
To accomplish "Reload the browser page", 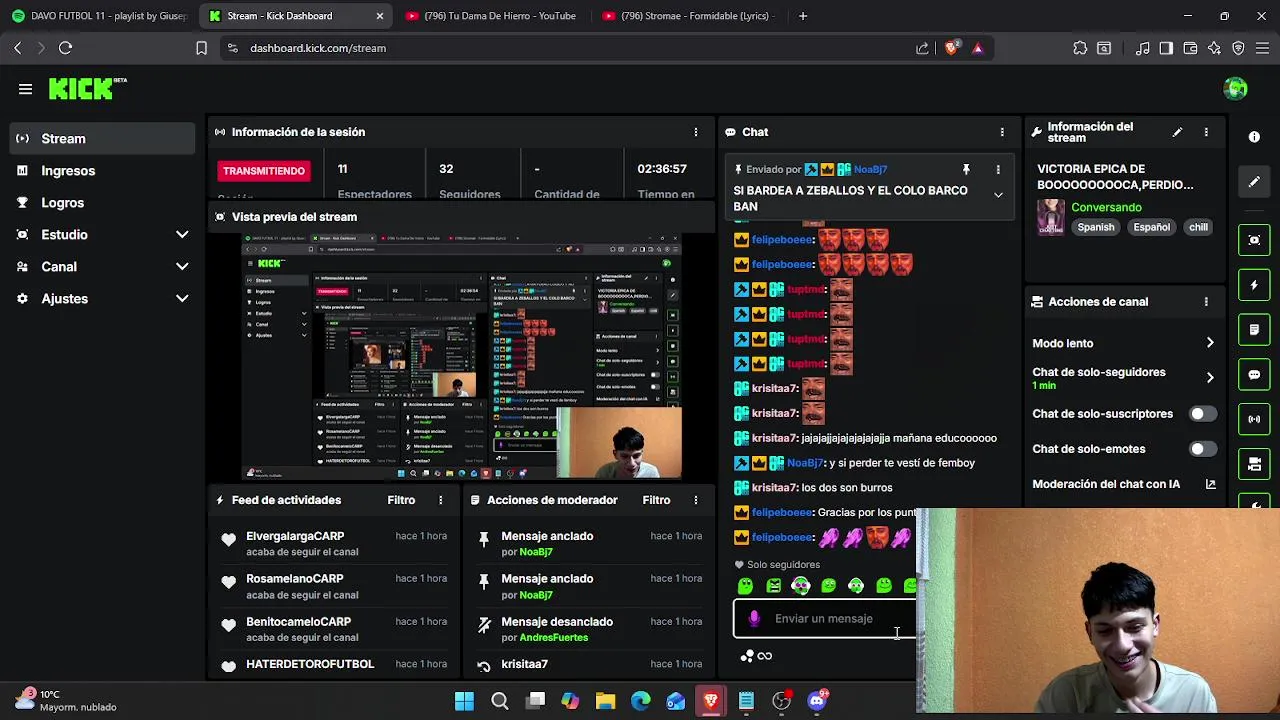I will click(x=65, y=48).
